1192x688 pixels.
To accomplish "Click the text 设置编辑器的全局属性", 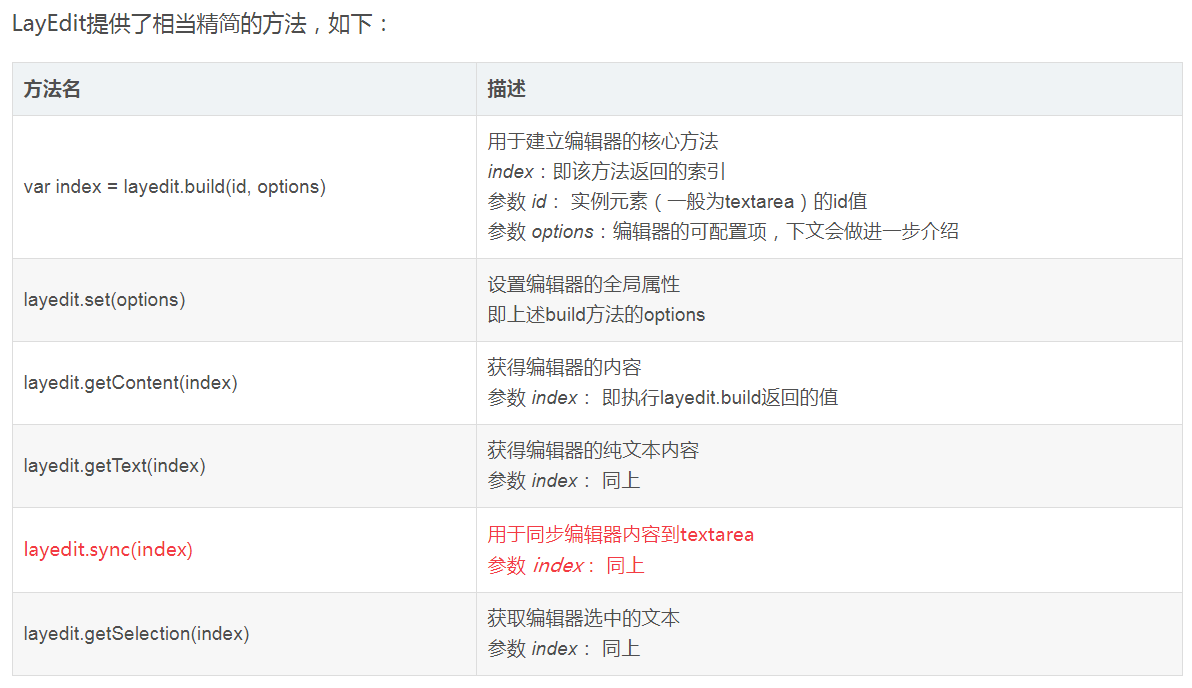I will (584, 285).
